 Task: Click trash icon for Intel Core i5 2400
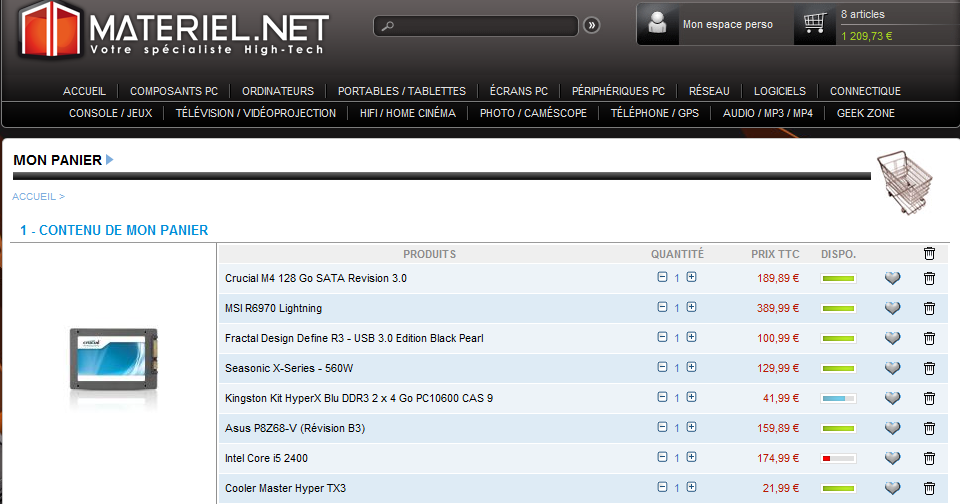pyautogui.click(x=929, y=458)
